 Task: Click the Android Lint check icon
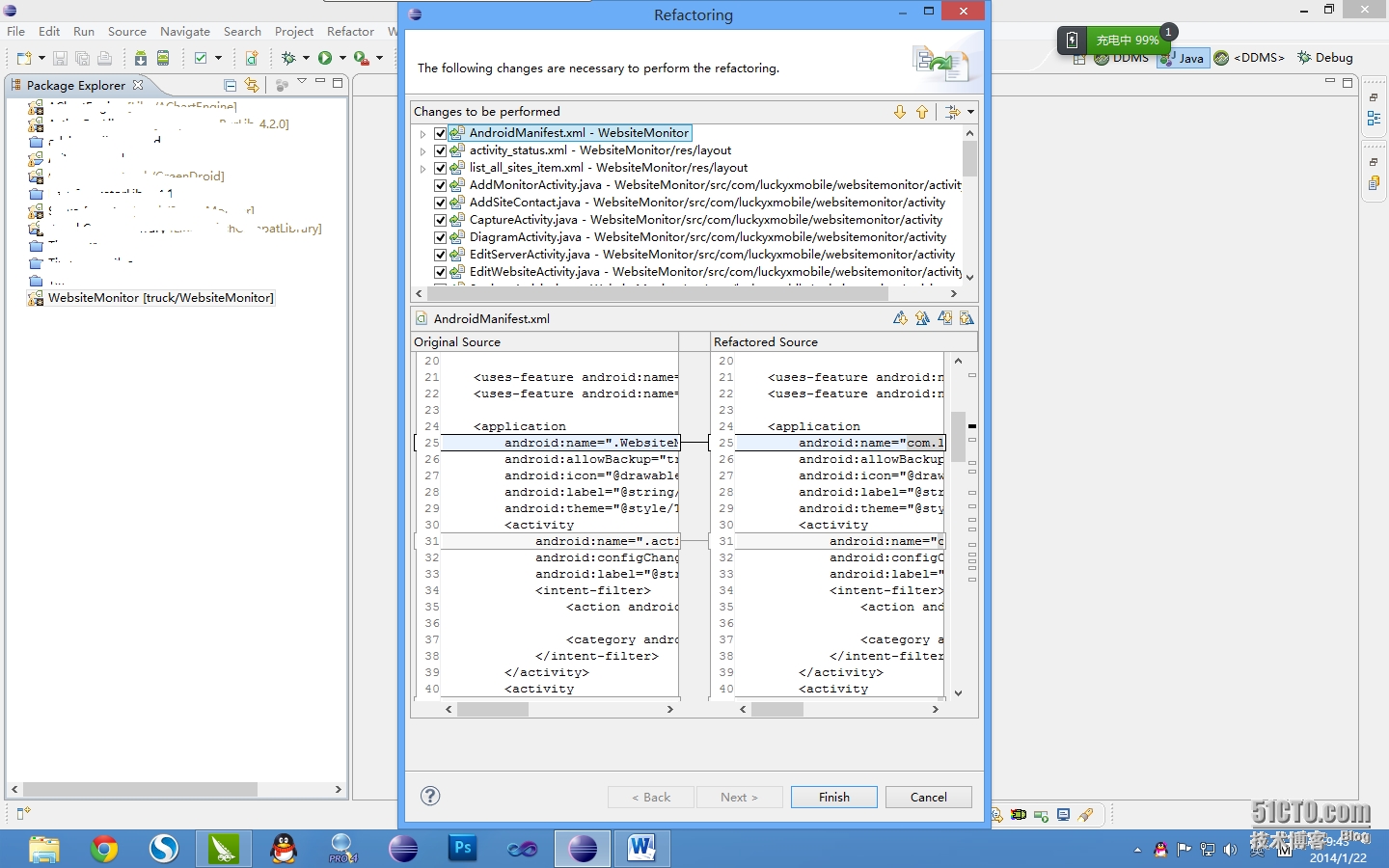[201, 58]
